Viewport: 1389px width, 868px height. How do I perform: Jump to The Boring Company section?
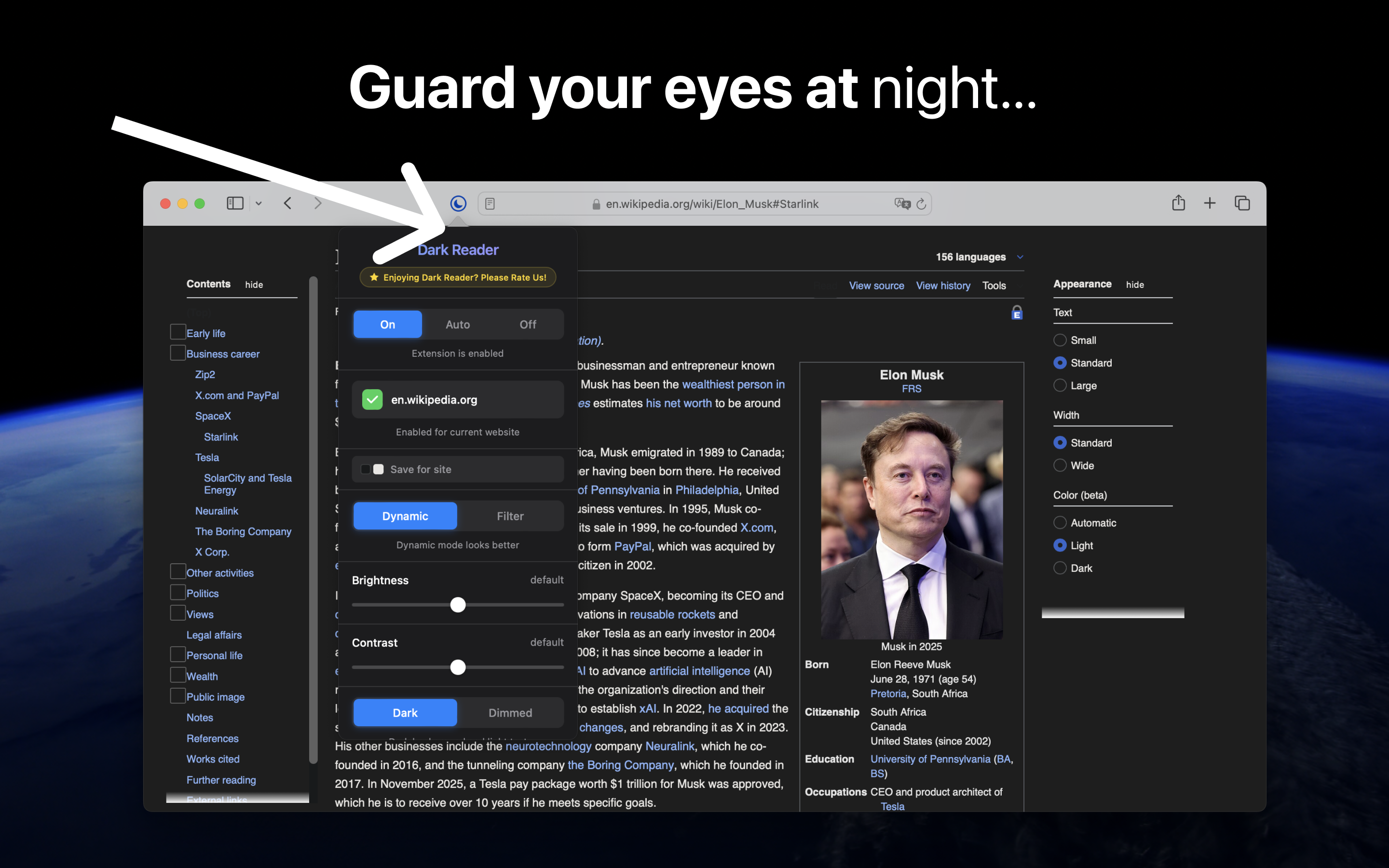tap(243, 531)
